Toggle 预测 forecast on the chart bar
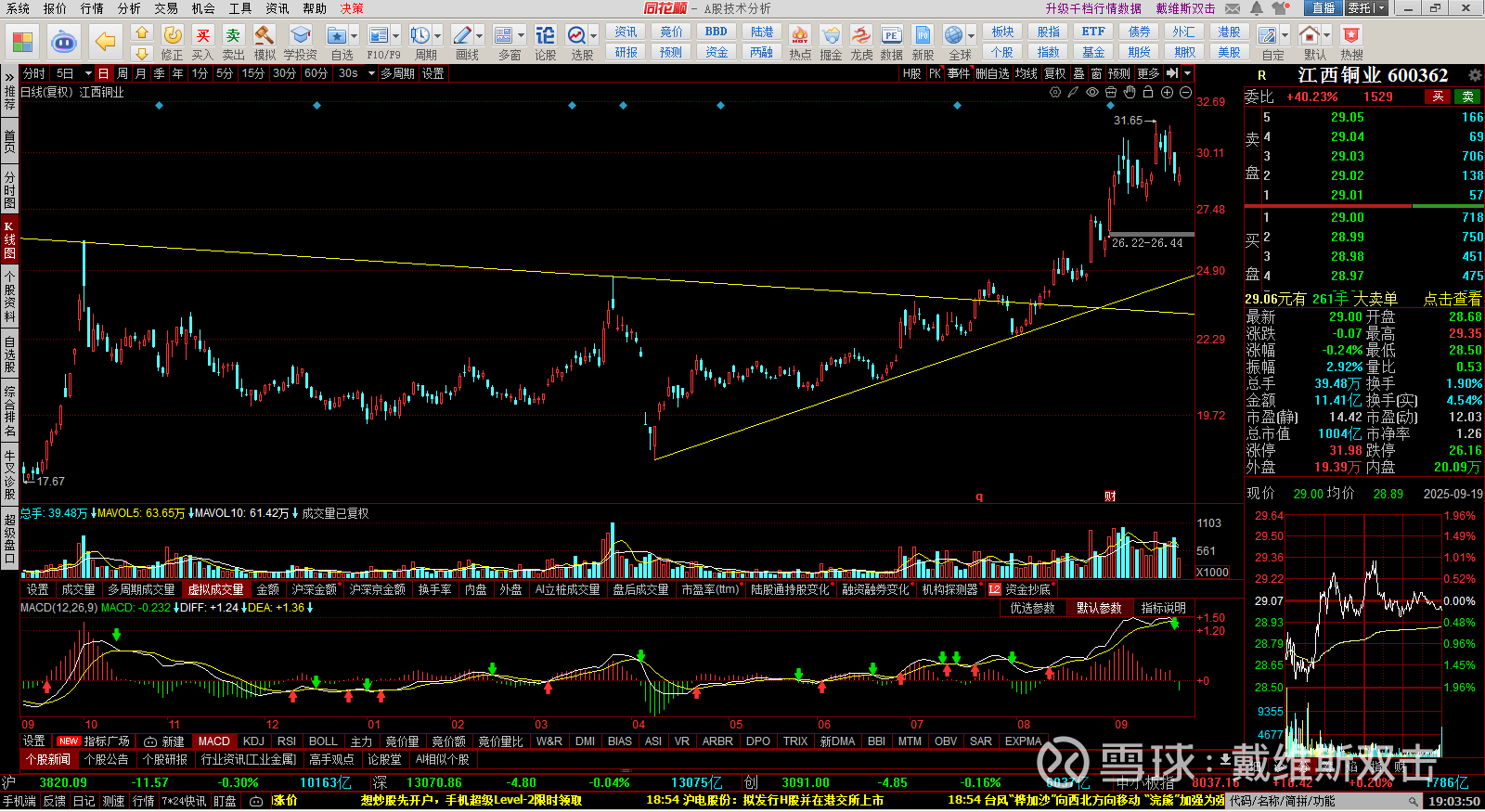The image size is (1485, 812). pyautogui.click(x=1119, y=73)
